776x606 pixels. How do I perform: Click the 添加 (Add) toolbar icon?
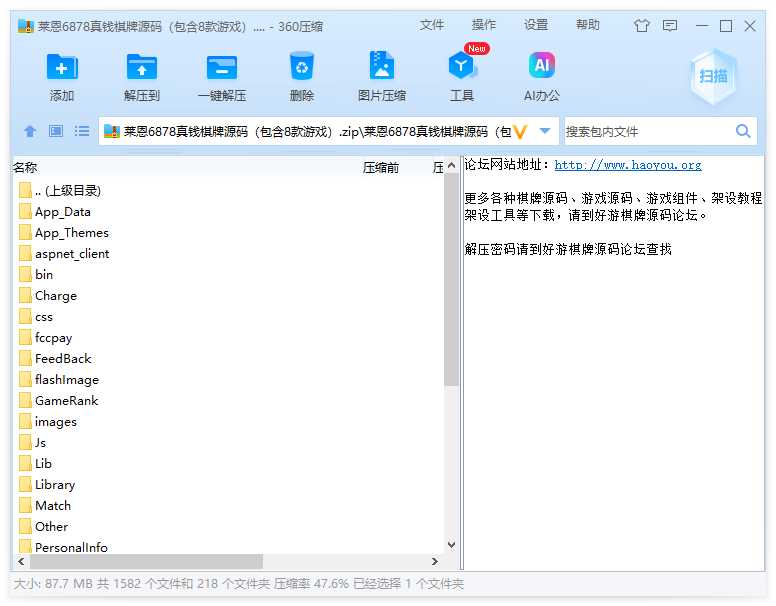tap(62, 67)
